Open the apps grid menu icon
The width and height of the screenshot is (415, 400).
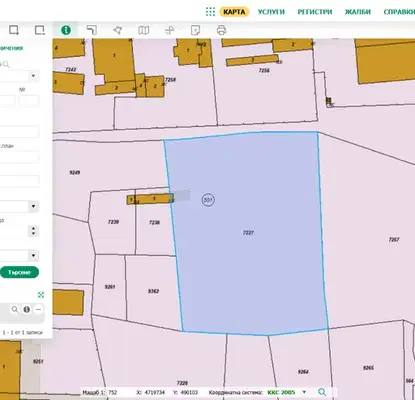point(210,12)
